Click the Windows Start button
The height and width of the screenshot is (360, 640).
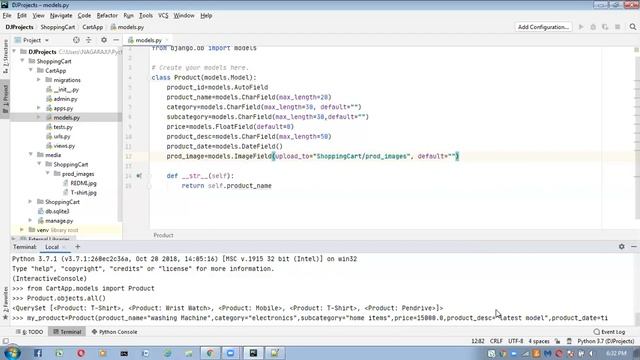point(12,353)
